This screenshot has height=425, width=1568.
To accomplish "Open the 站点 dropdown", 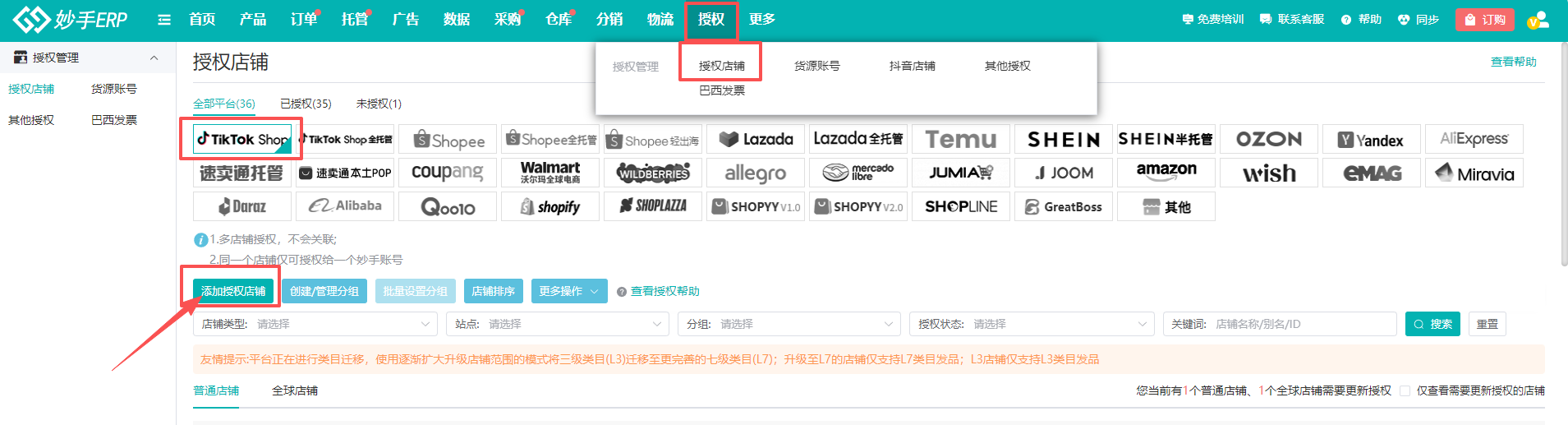I will (x=558, y=324).
